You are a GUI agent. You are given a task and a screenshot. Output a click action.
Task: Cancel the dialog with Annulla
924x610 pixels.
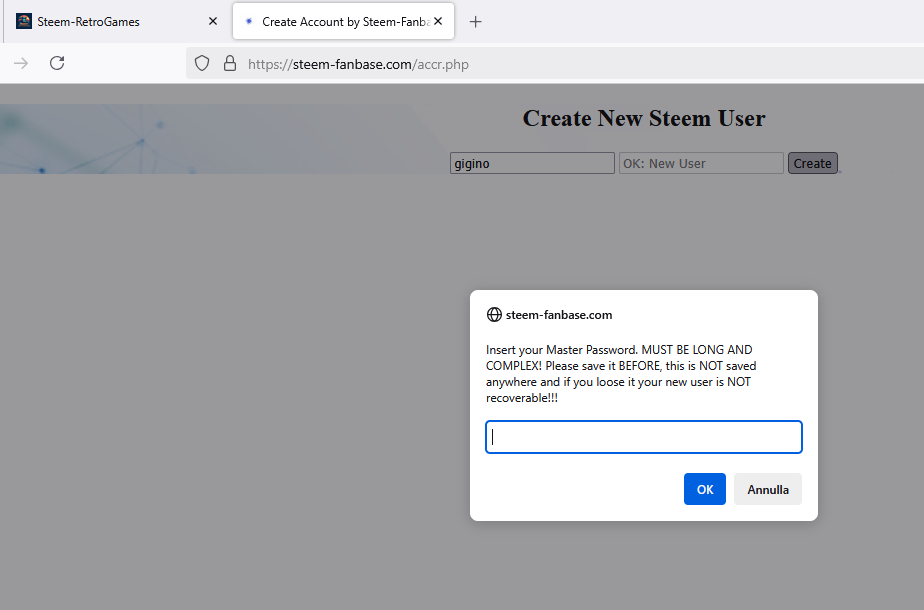point(768,489)
